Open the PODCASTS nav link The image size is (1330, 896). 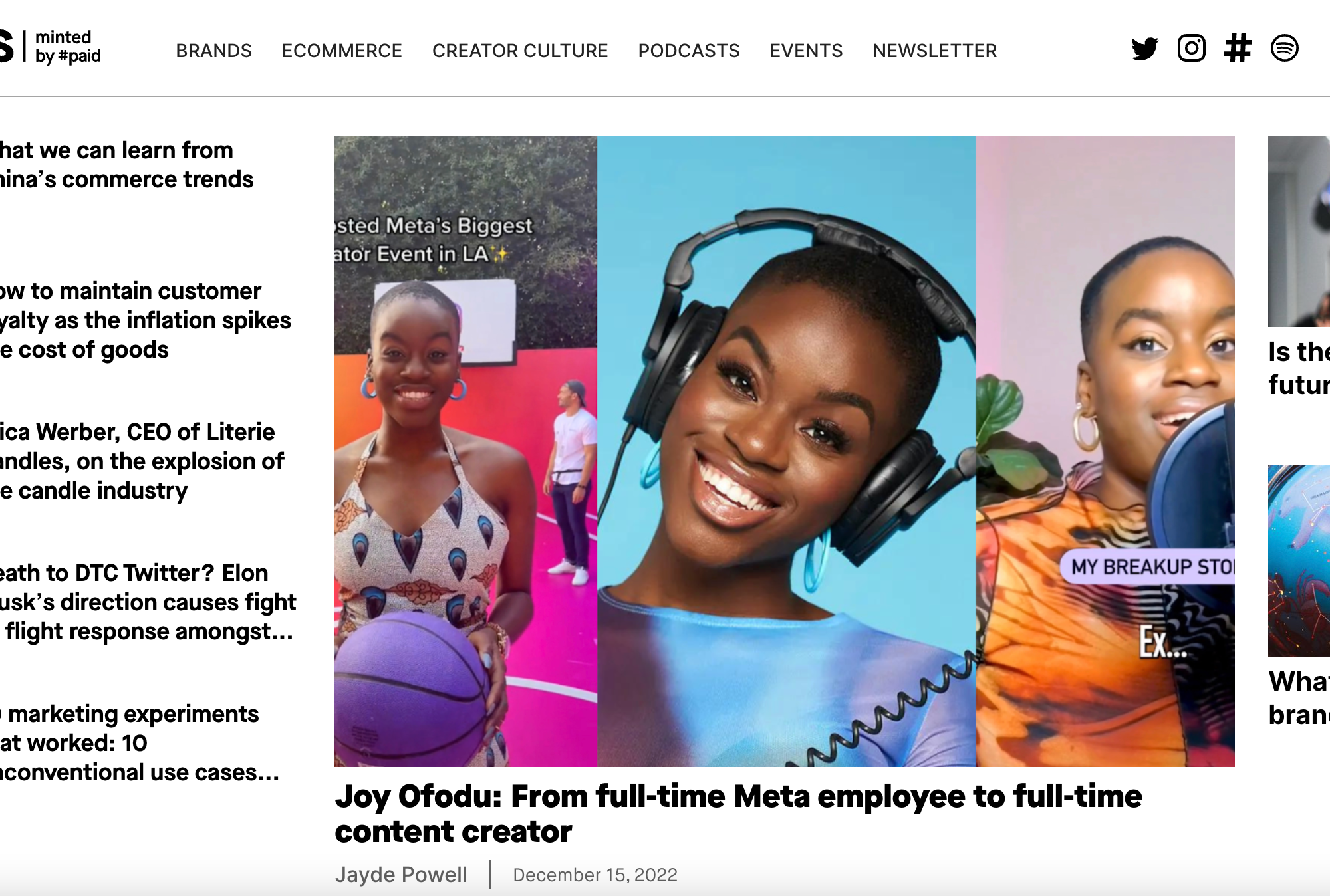point(689,51)
